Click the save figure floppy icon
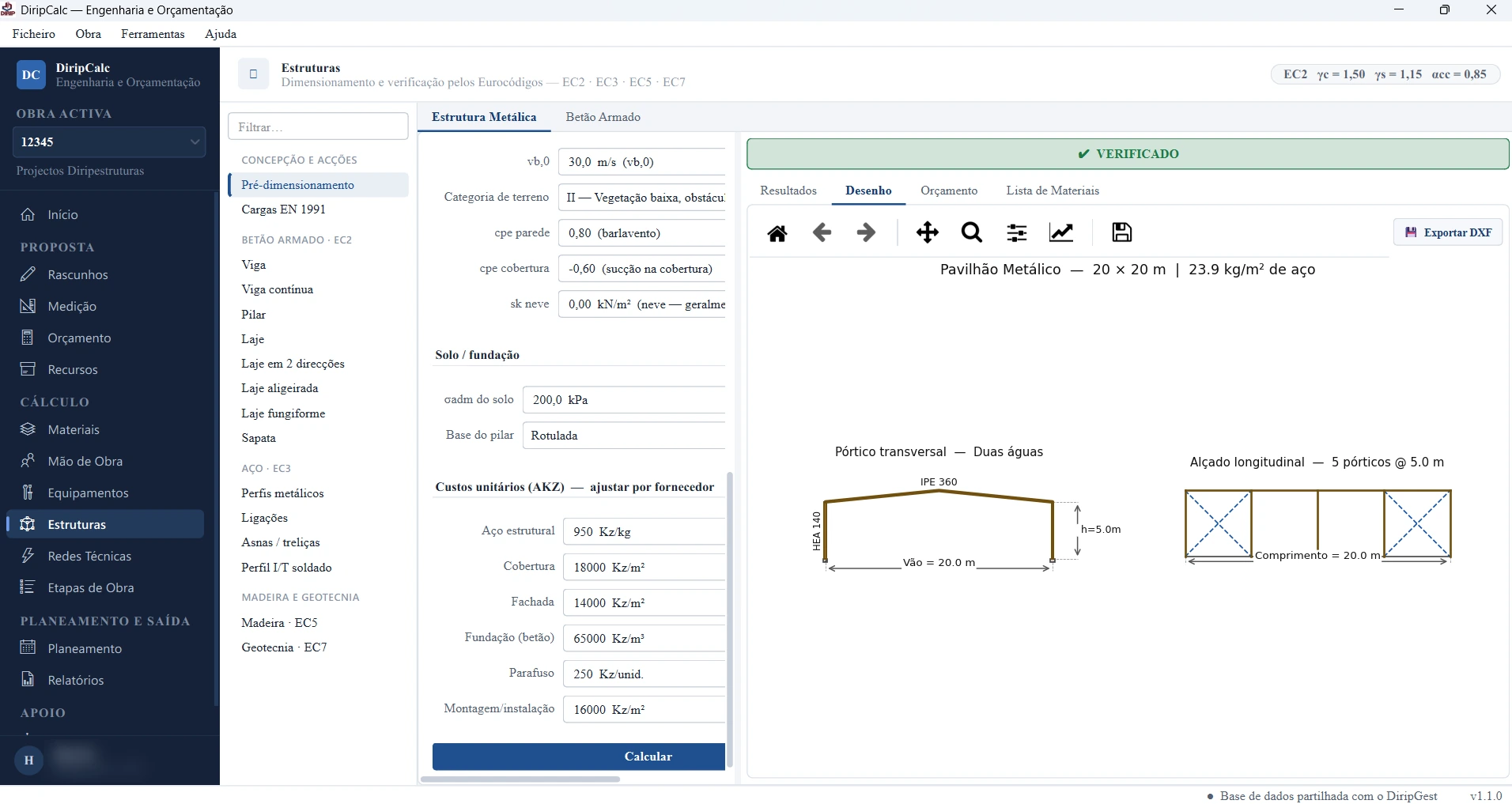Image resolution: width=1512 pixels, height=804 pixels. (1122, 232)
